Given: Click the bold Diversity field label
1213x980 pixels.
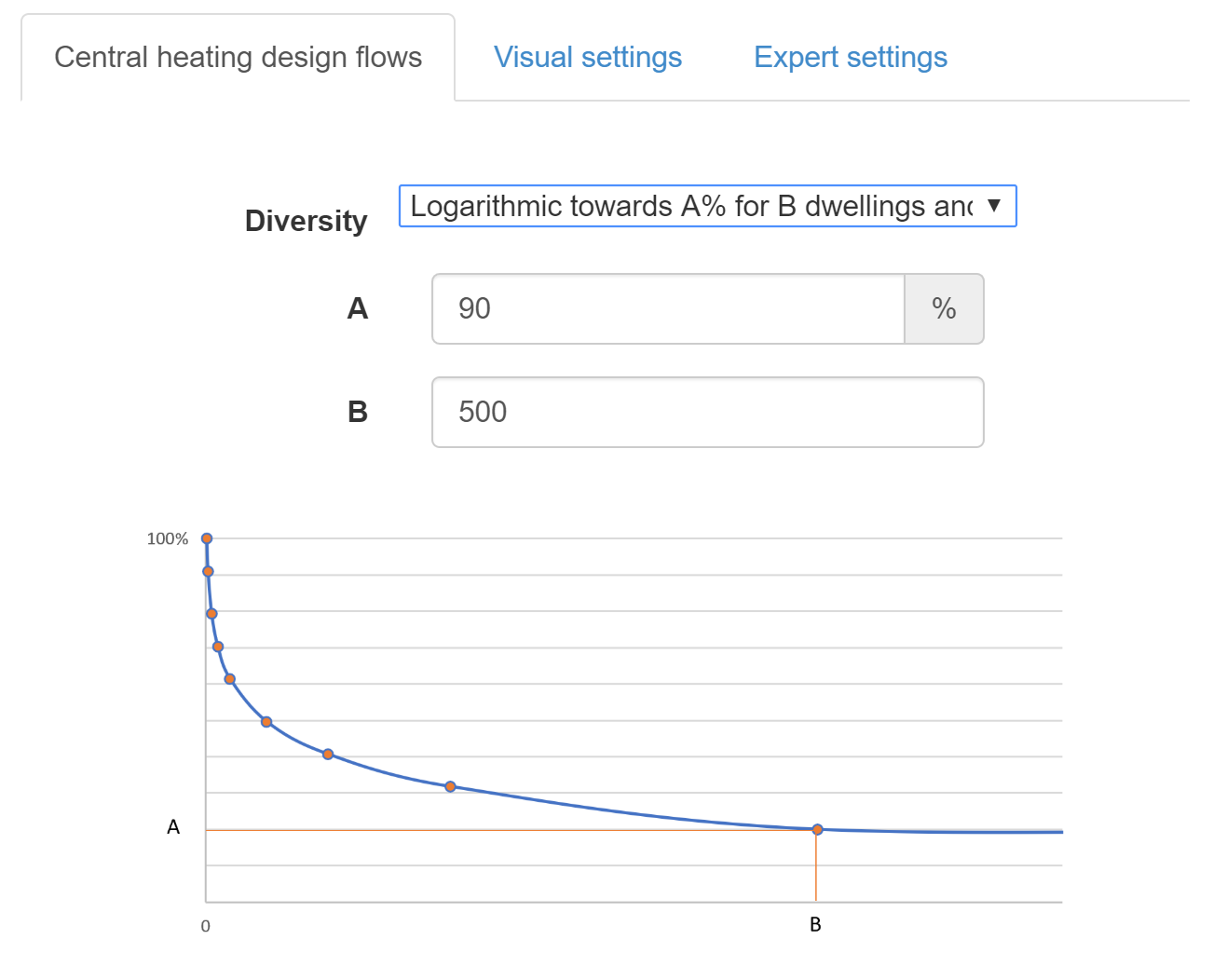Looking at the screenshot, I should pyautogui.click(x=306, y=221).
